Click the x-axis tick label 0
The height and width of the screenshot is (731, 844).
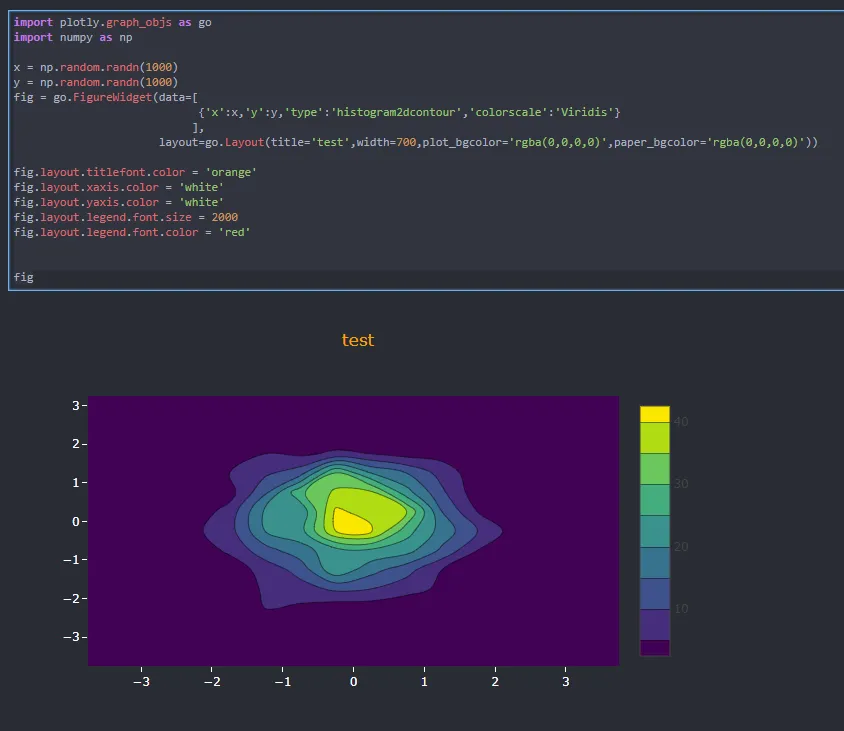click(353, 682)
